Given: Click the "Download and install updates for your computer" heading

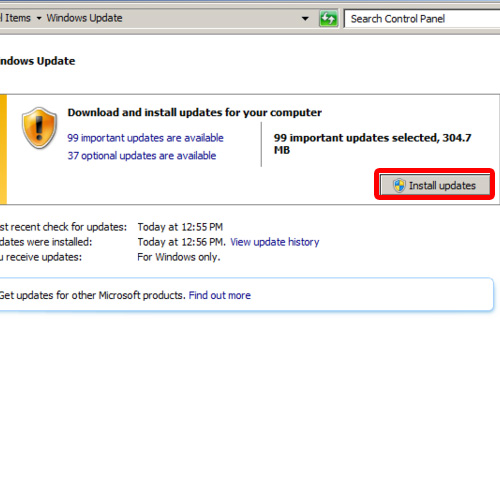Looking at the screenshot, I should [x=195, y=112].
